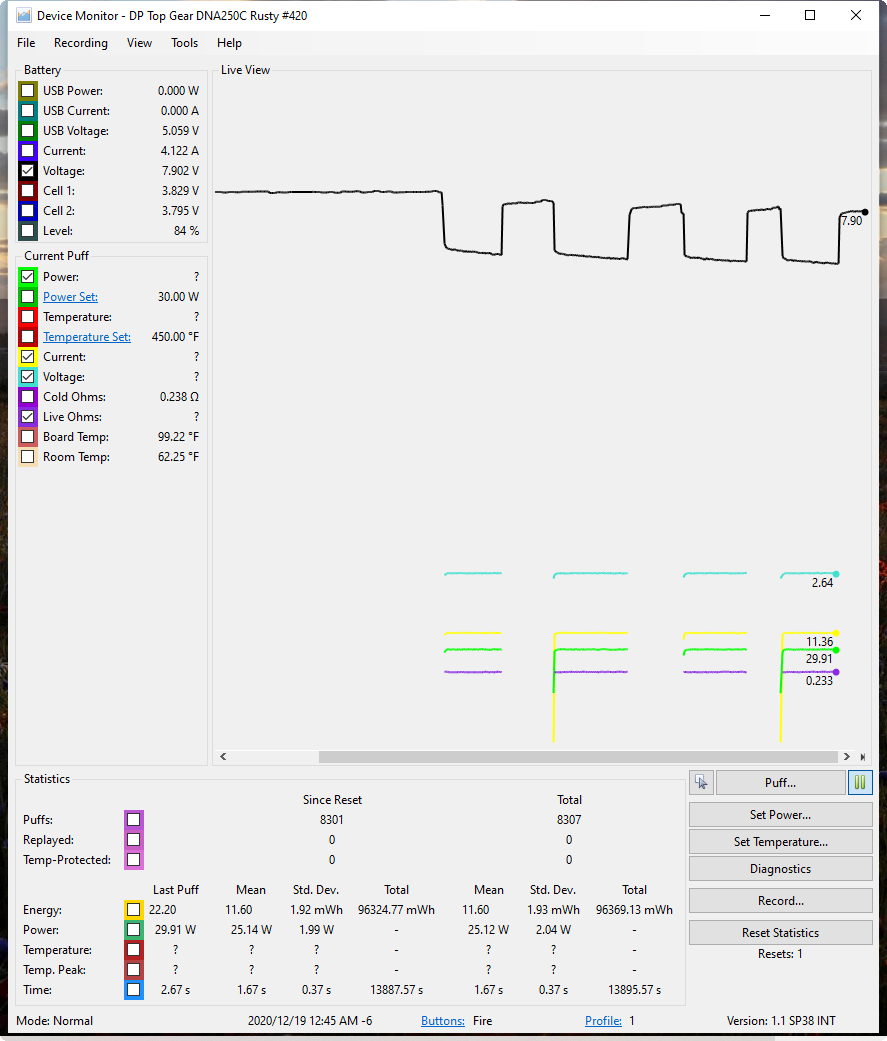Image resolution: width=887 pixels, height=1041 pixels.
Task: Enable the Board Temp checkbox
Action: [x=28, y=437]
